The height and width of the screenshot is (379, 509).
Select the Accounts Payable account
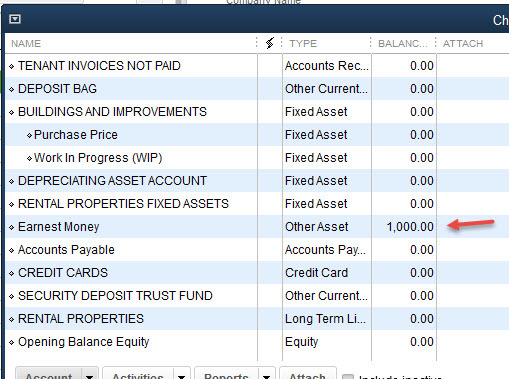pos(66,250)
